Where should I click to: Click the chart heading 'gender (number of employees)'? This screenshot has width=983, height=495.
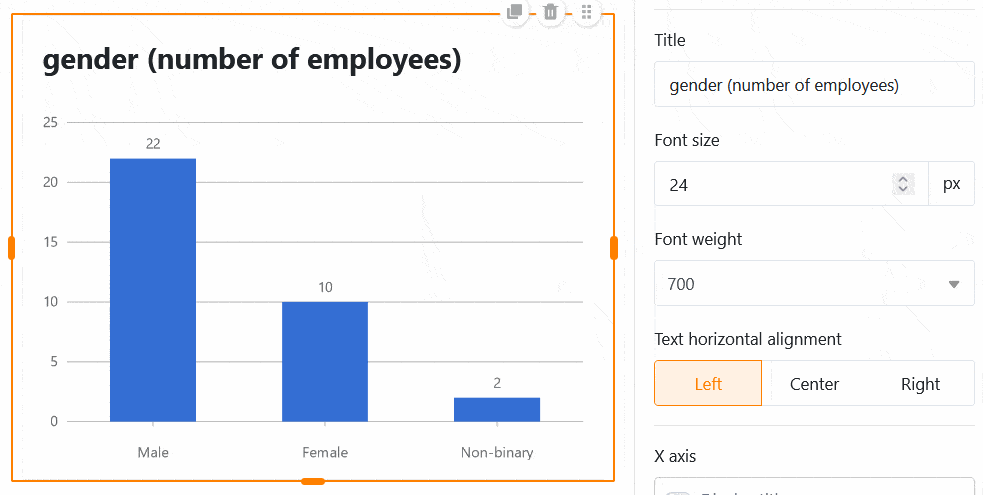[x=252, y=60]
